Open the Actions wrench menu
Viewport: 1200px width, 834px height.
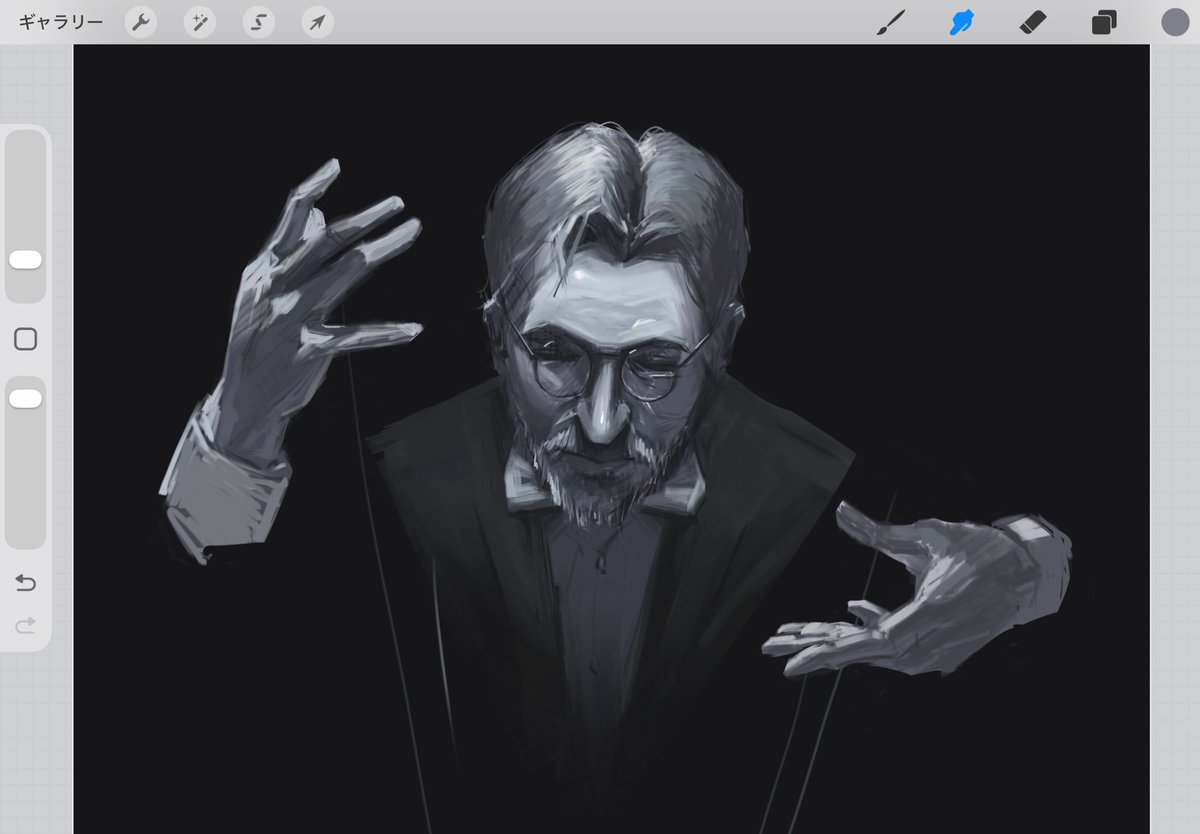[x=141, y=22]
